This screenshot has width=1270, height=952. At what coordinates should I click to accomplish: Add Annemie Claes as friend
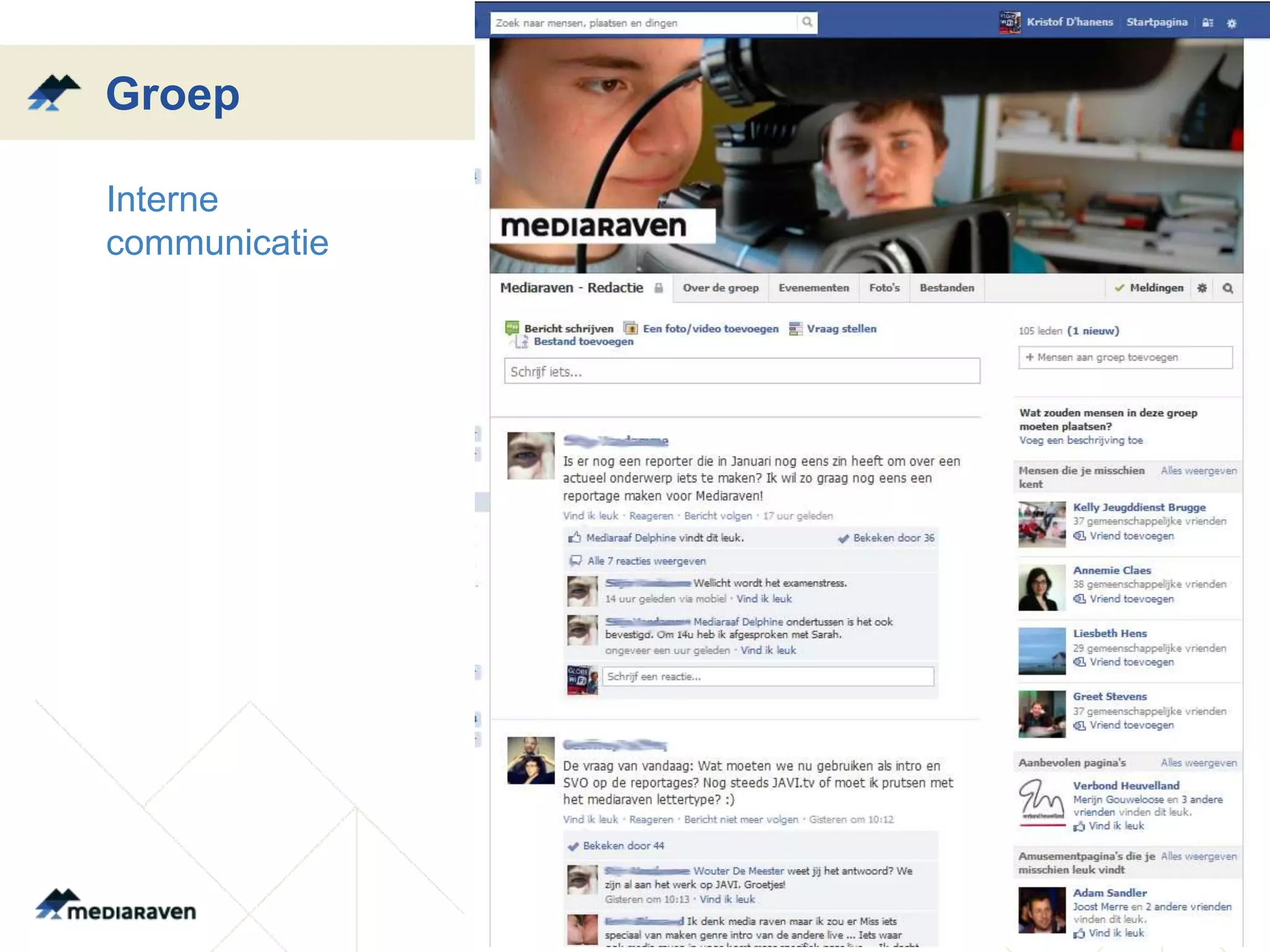pos(1132,599)
